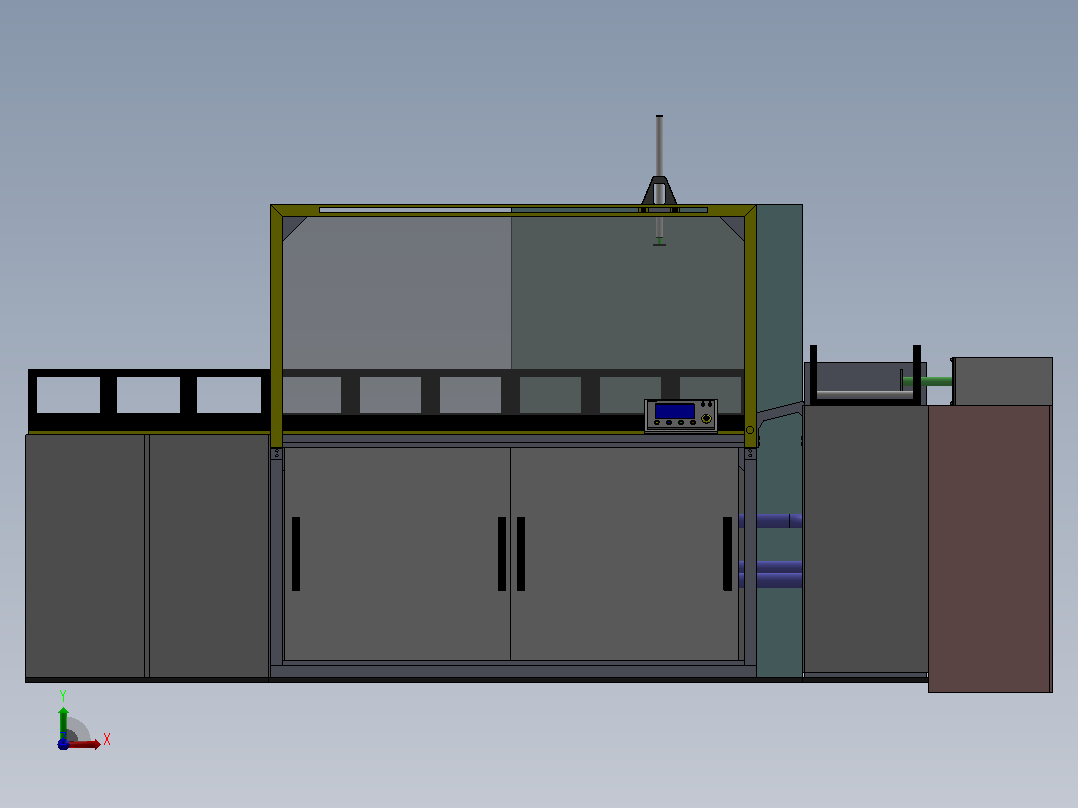Select the gray block above the brown cabinet
The width and height of the screenshot is (1078, 808).
click(1002, 381)
